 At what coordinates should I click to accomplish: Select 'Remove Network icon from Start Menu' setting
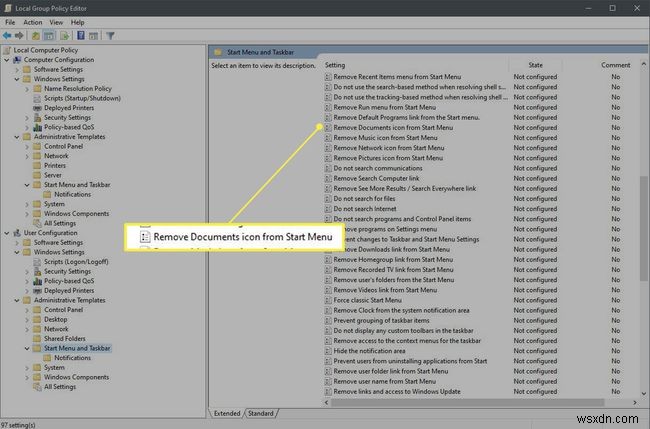coord(389,148)
